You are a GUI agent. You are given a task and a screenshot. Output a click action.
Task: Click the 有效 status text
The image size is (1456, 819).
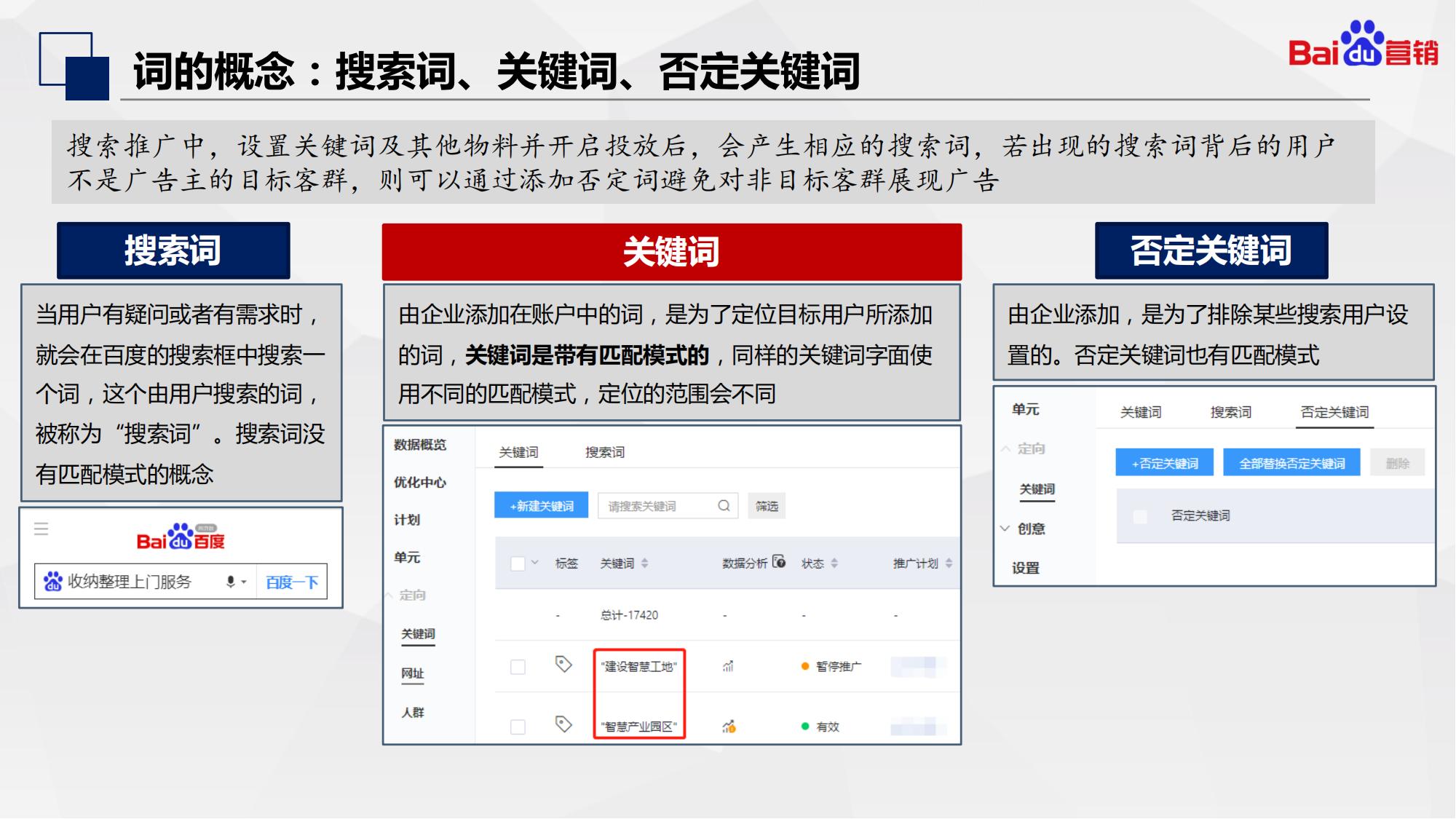click(828, 727)
